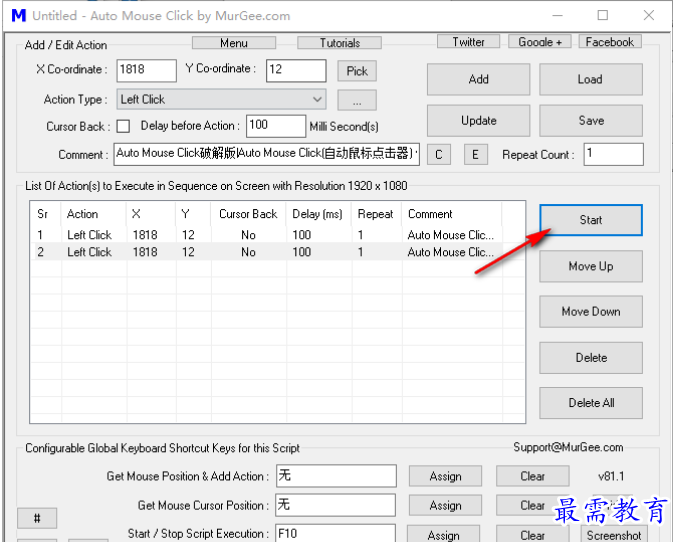
Task: Click the X column header
Action: [151, 214]
